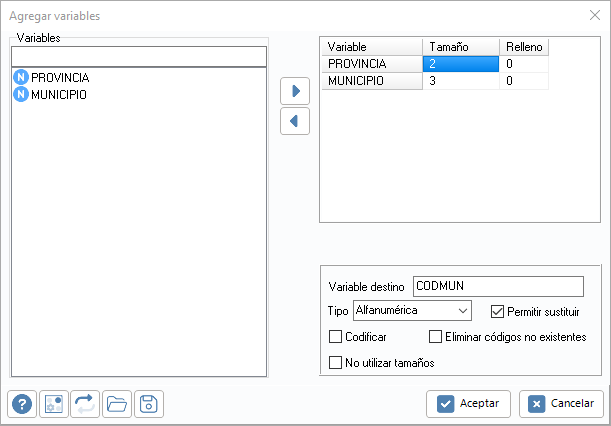Click the search box above variables list
This screenshot has height=426, width=611.
[x=138, y=56]
